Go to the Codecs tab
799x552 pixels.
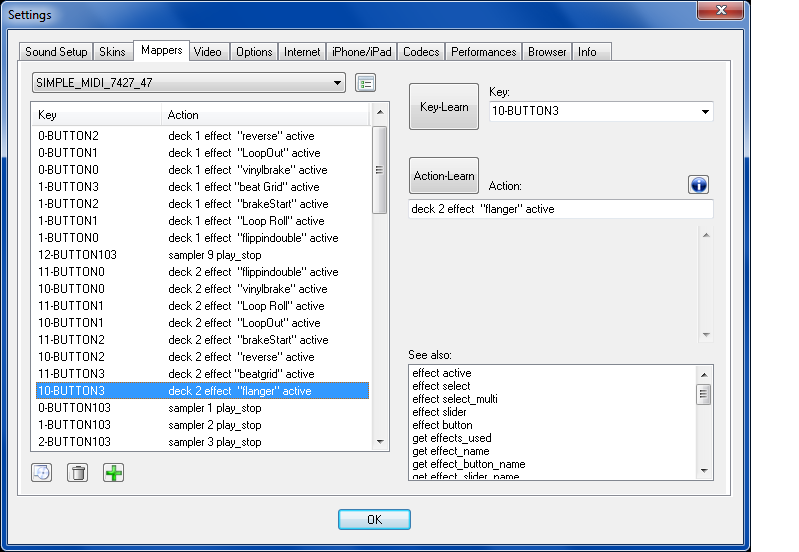pos(421,52)
